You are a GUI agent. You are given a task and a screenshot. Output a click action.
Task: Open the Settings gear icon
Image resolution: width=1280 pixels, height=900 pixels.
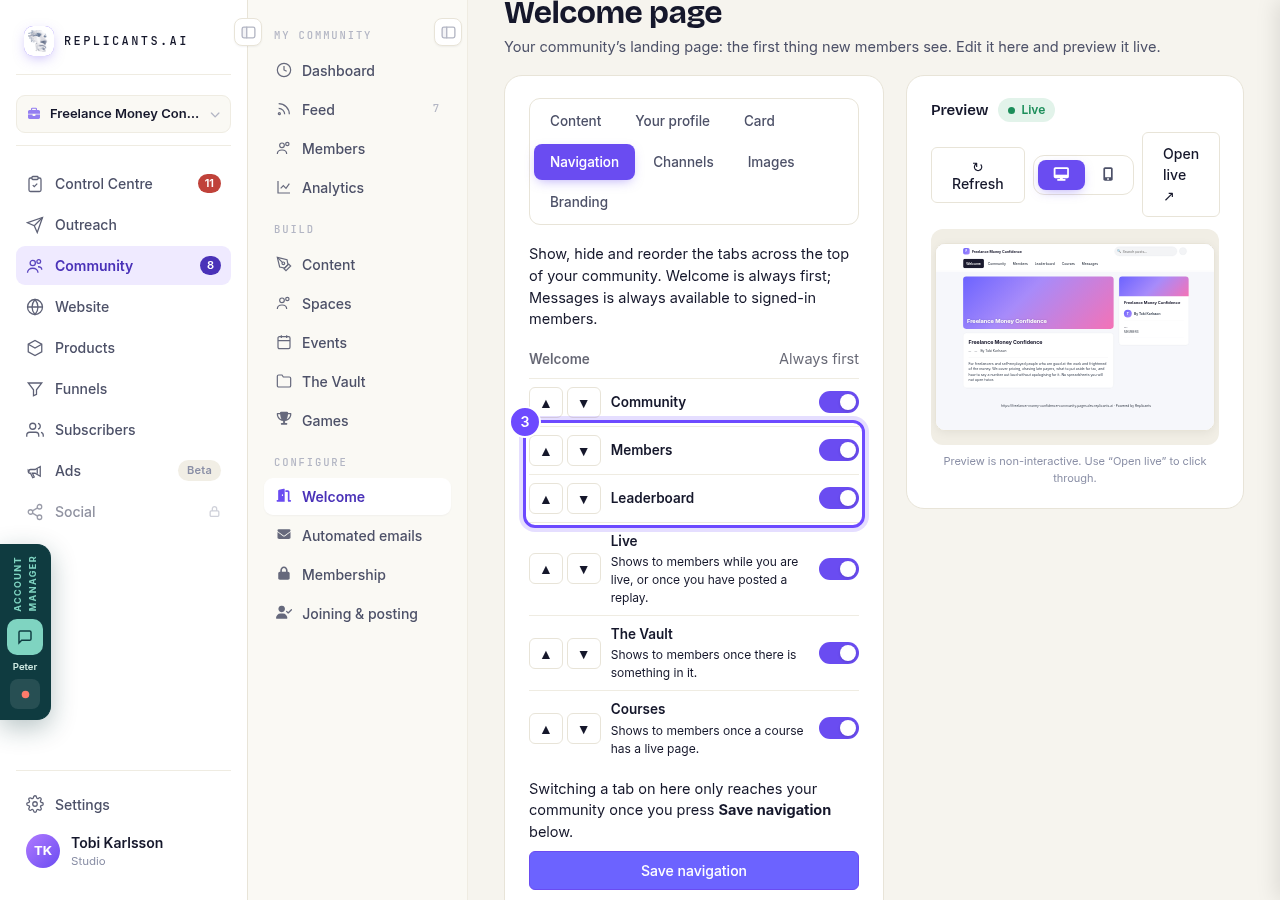[x=35, y=805]
